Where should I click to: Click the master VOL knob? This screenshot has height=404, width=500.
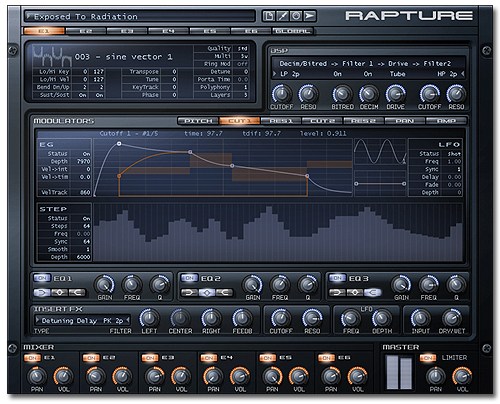[x=462, y=376]
